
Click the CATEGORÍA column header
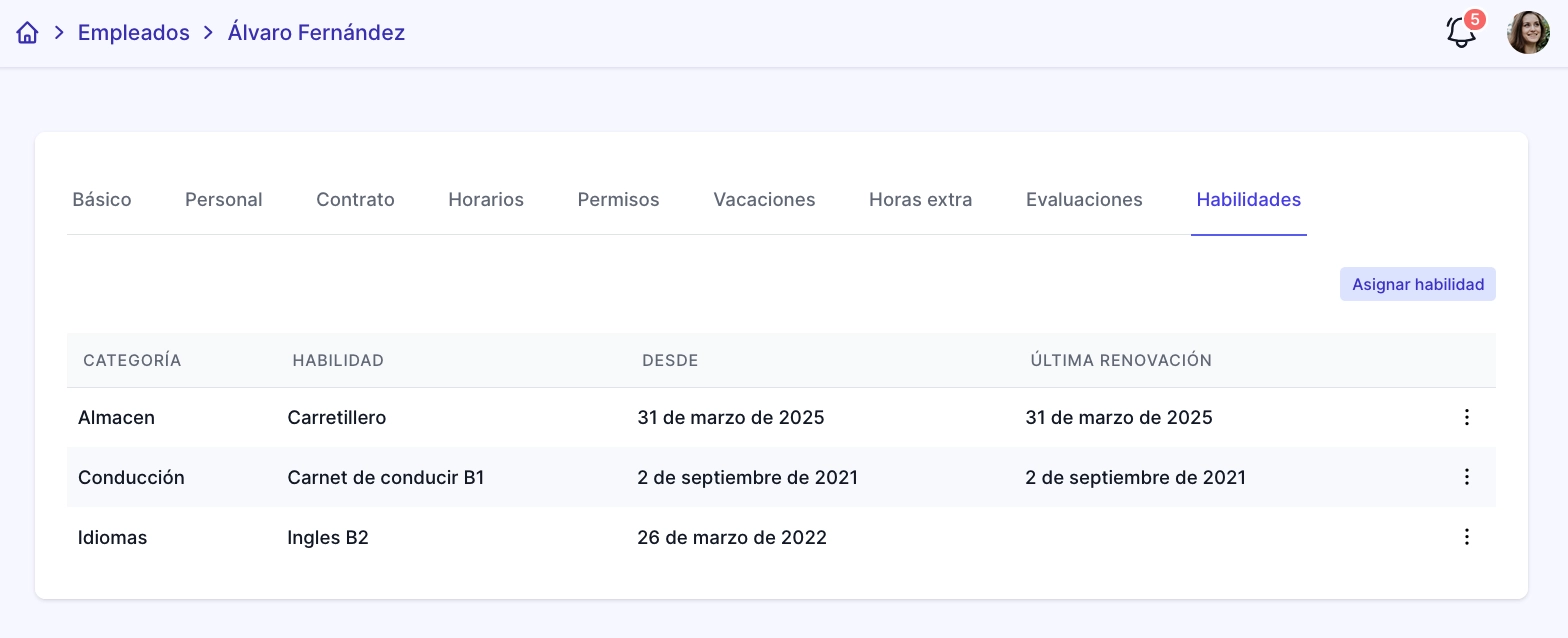(x=131, y=360)
